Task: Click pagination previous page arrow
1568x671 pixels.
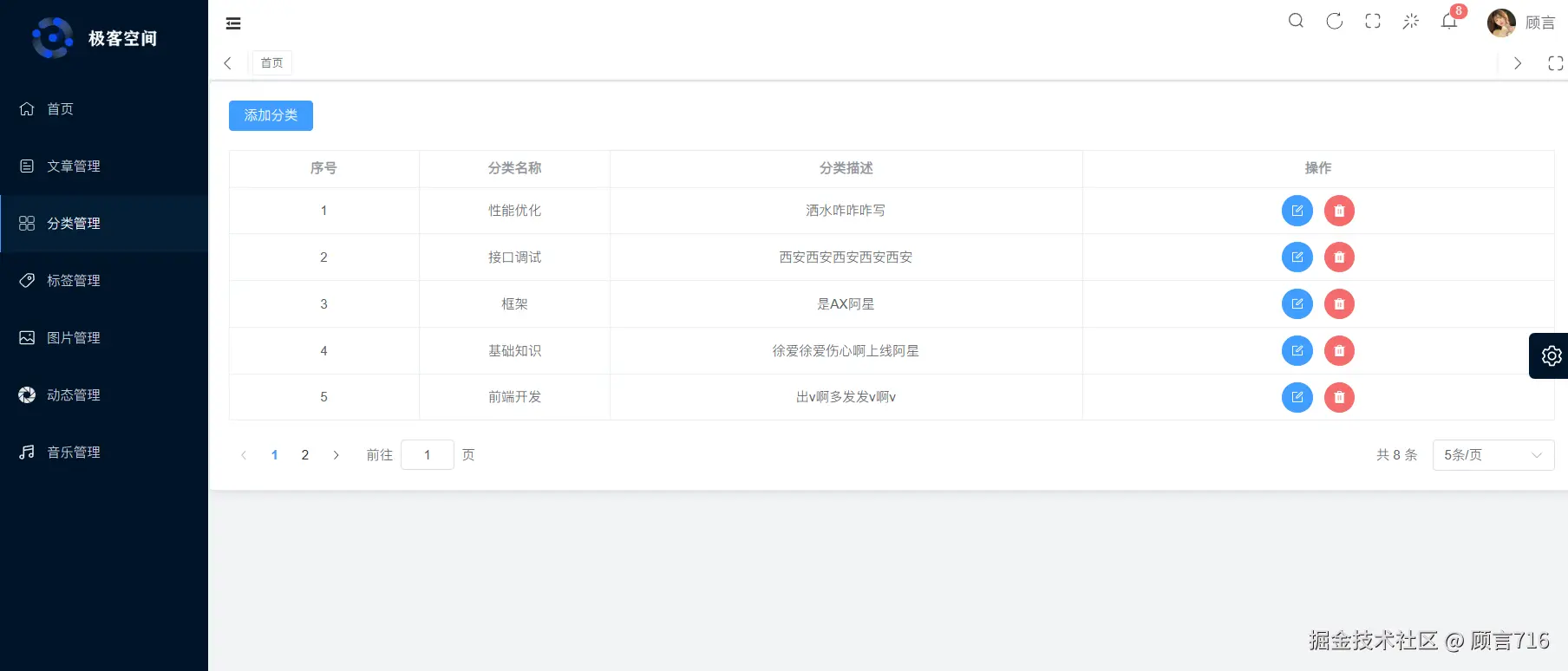Action: (244, 455)
